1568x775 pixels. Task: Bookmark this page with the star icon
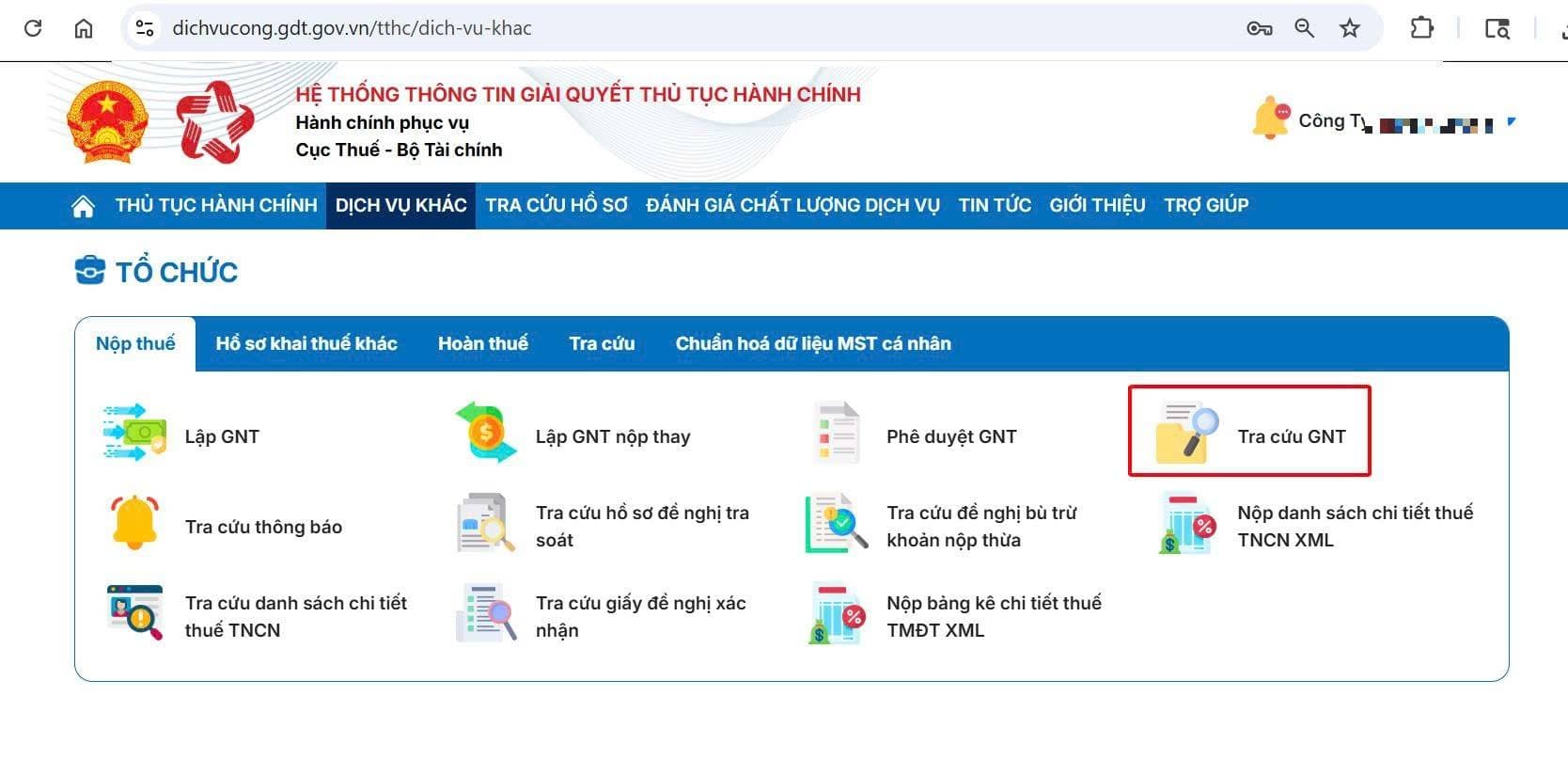coord(1350,28)
